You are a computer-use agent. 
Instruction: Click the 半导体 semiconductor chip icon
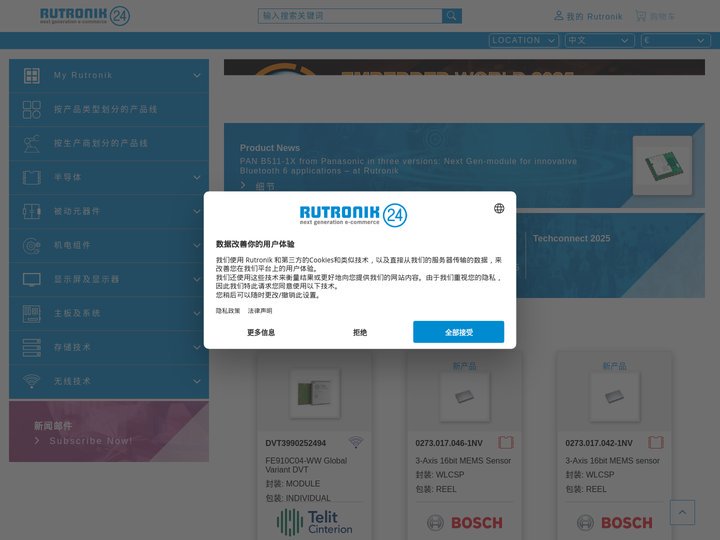[32, 177]
